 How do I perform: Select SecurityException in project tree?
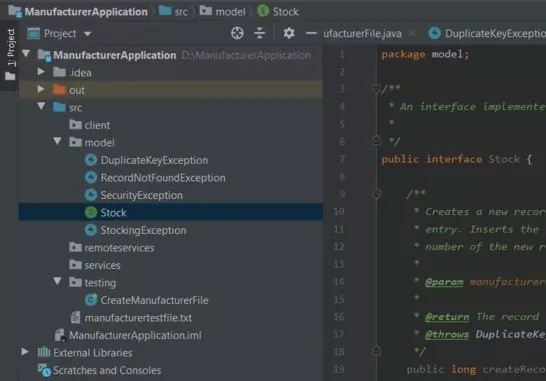coord(141,195)
